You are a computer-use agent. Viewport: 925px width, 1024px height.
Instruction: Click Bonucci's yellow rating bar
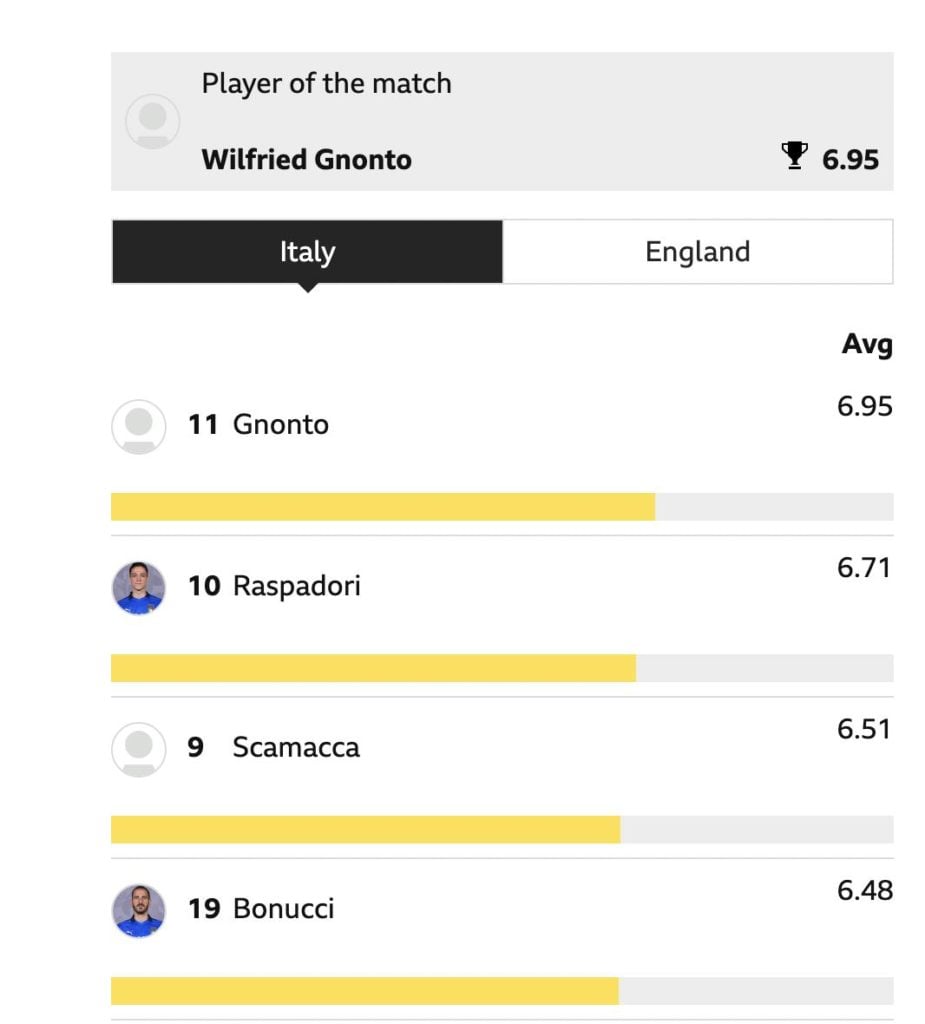(365, 991)
